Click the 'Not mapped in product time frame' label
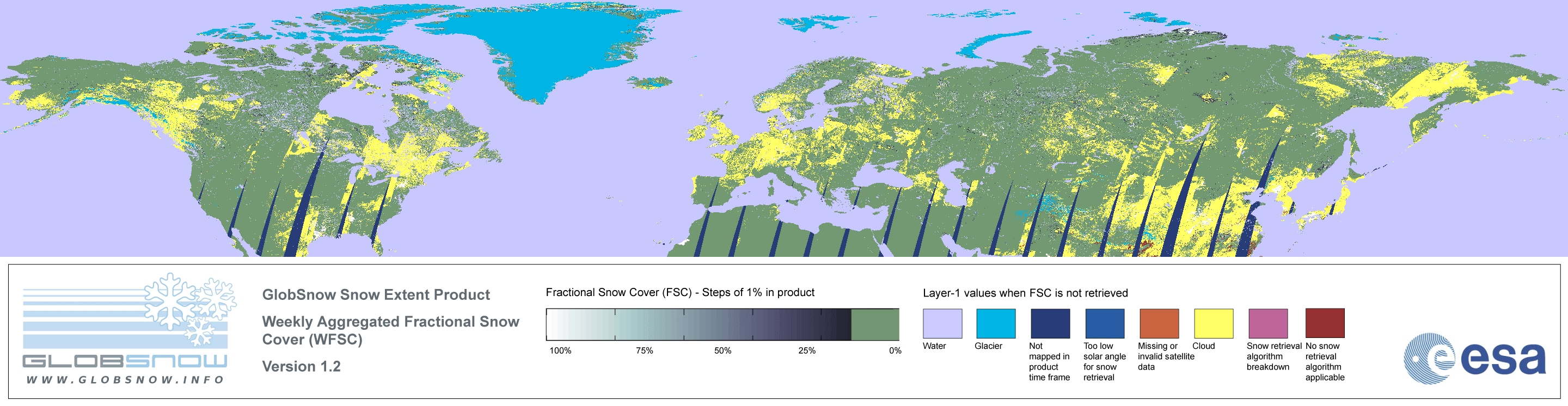Image resolution: width=1568 pixels, height=406 pixels. [x=1049, y=361]
